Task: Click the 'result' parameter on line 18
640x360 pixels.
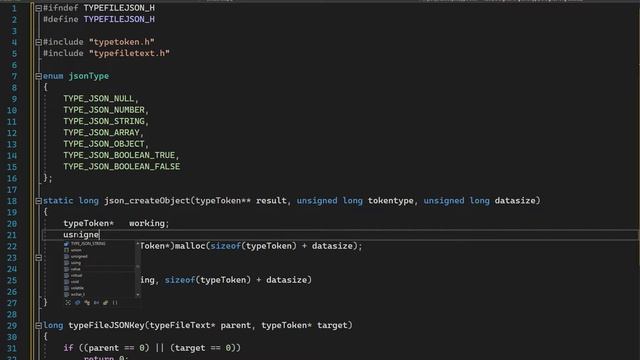Action: pyautogui.click(x=271, y=201)
